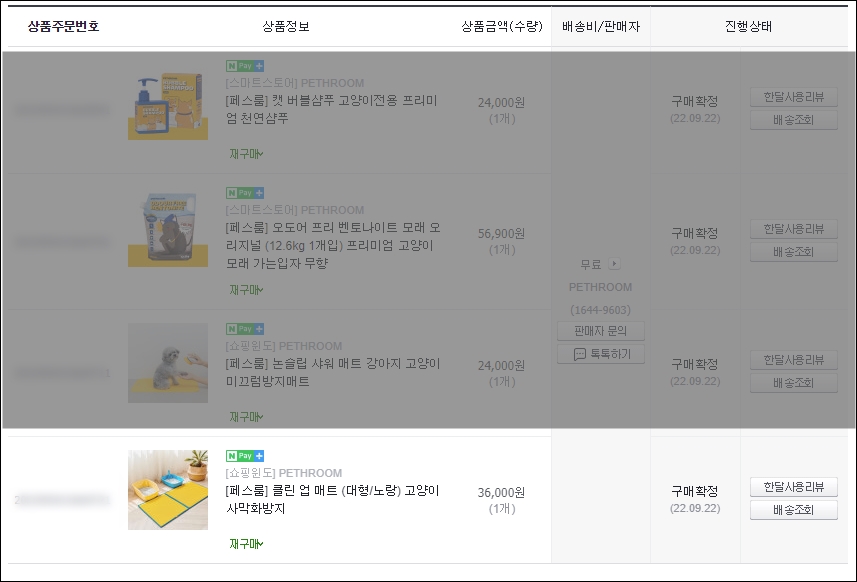Open 캣 버블샴푸 고양이전용 product title link
The height and width of the screenshot is (582, 857).
(331, 109)
